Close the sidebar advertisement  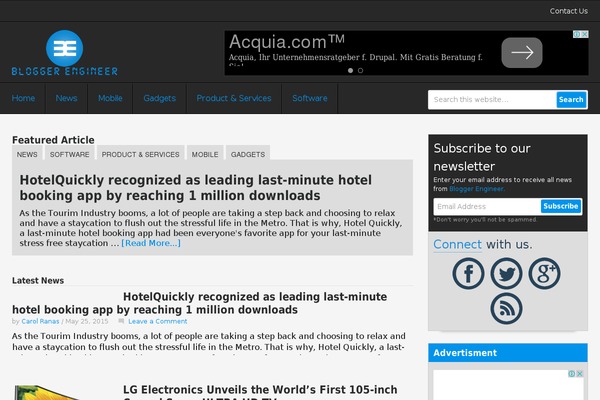[580, 374]
